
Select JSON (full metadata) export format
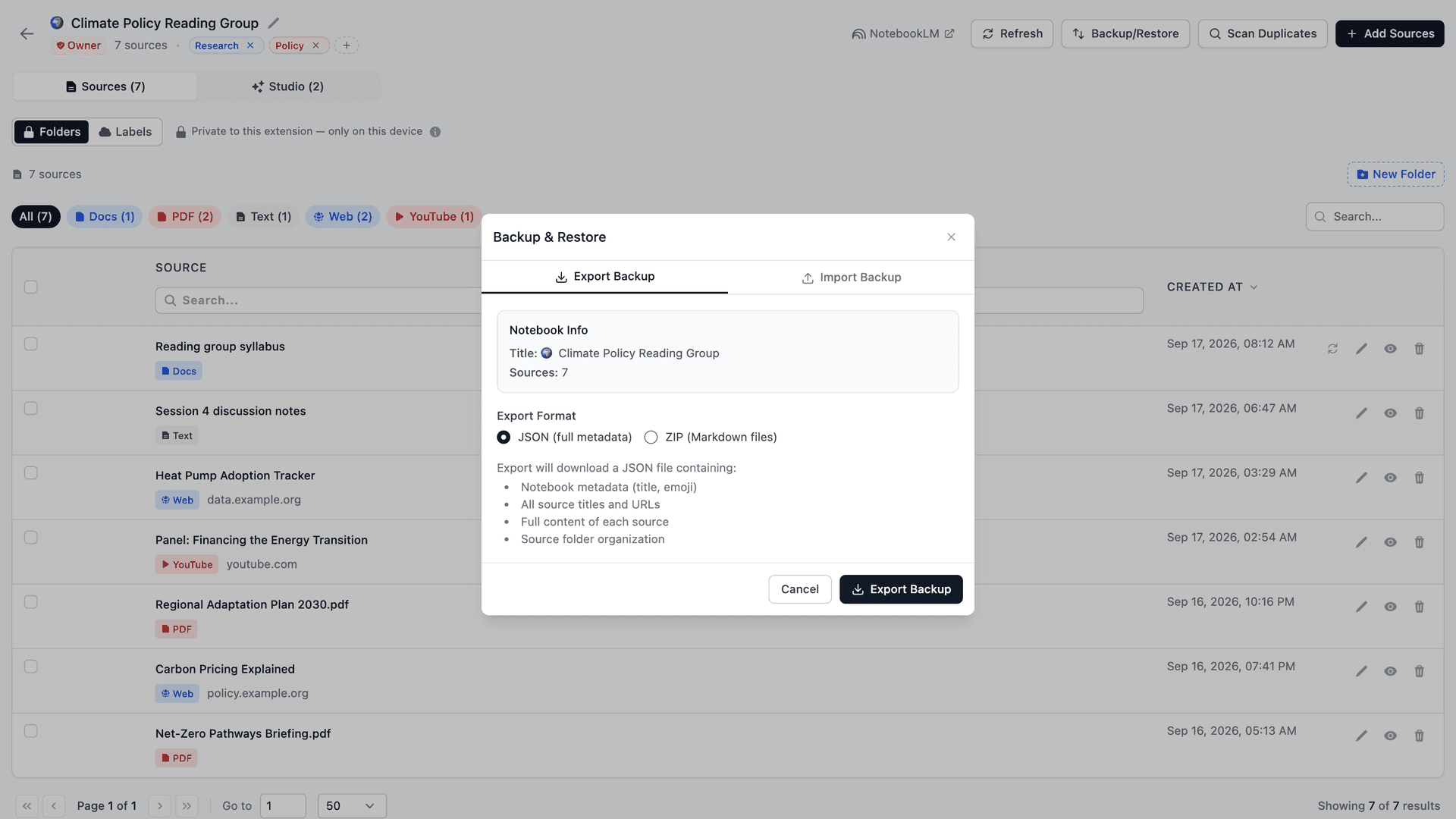pos(504,438)
